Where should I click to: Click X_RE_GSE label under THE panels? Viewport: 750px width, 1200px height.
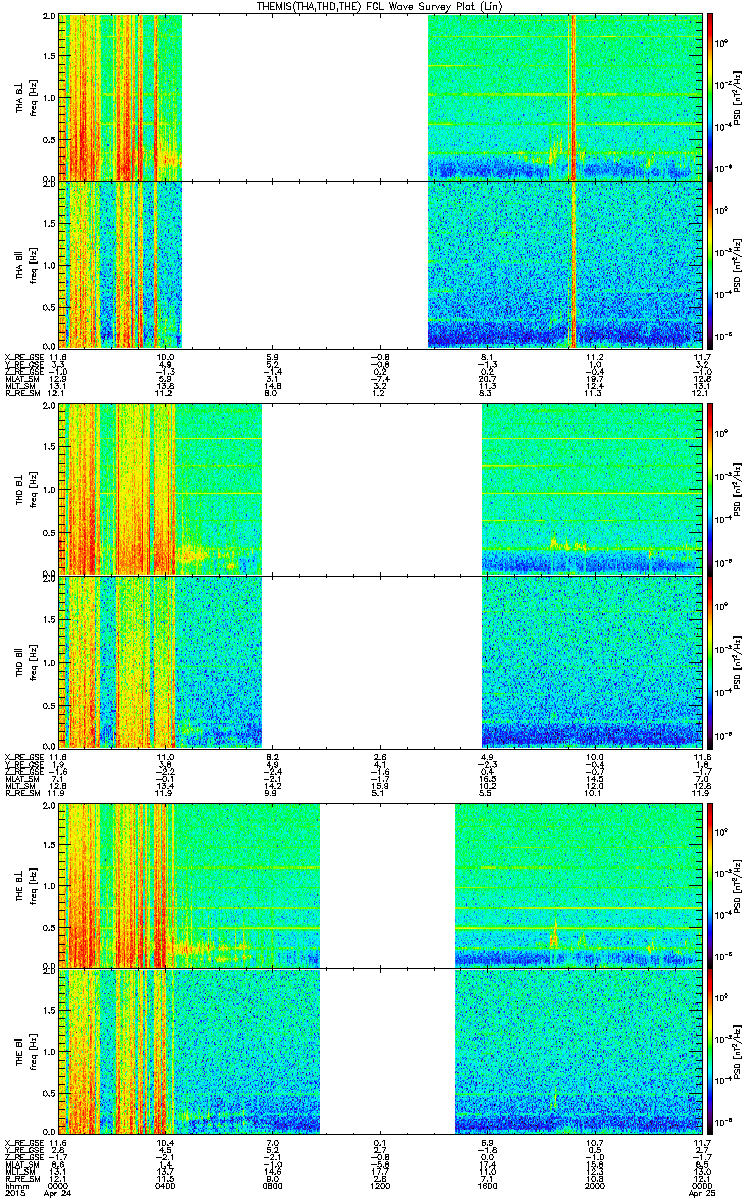point(25,1143)
